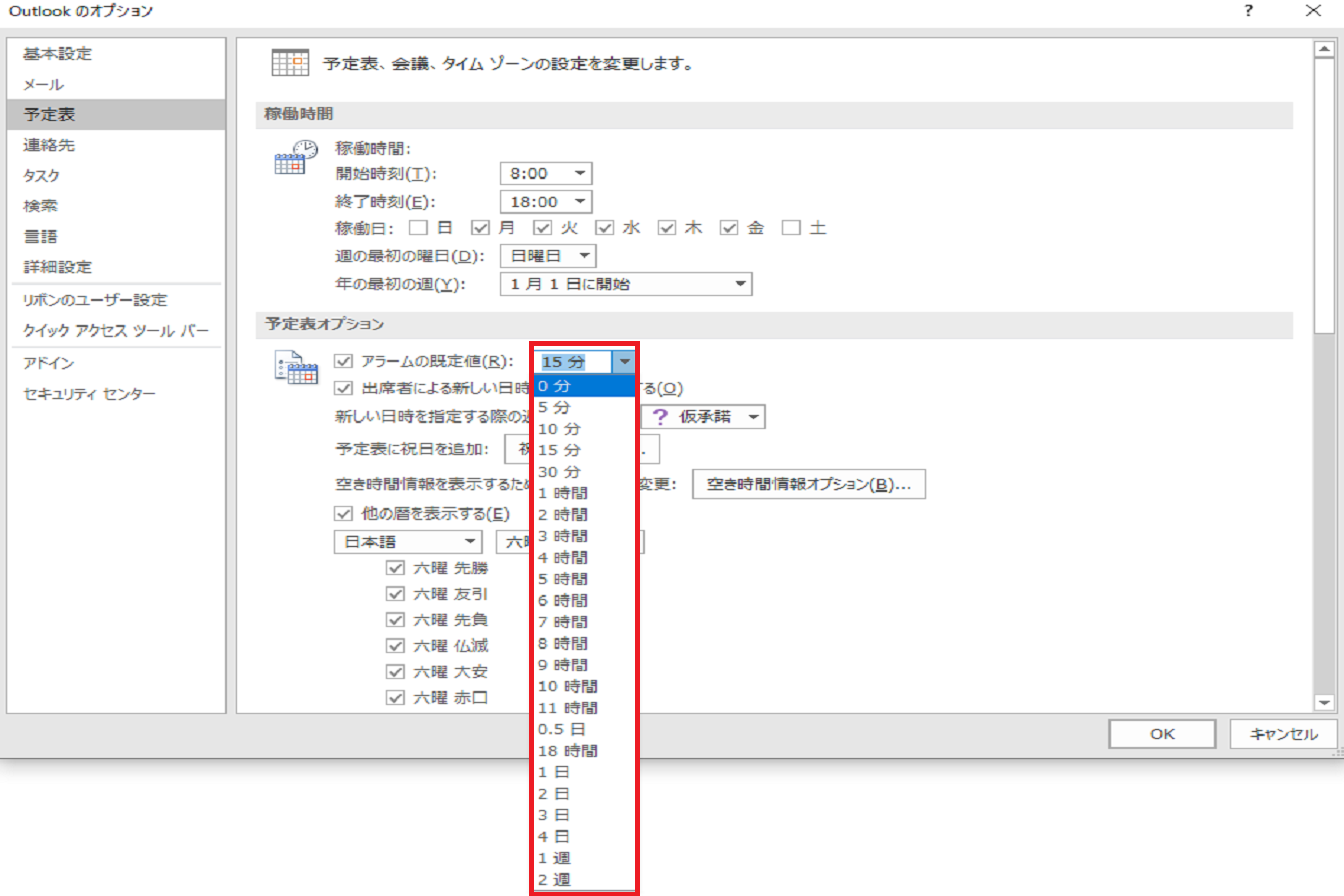The width and height of the screenshot is (1344, 896).
Task: Switch to the メール category
Action: click(x=44, y=84)
